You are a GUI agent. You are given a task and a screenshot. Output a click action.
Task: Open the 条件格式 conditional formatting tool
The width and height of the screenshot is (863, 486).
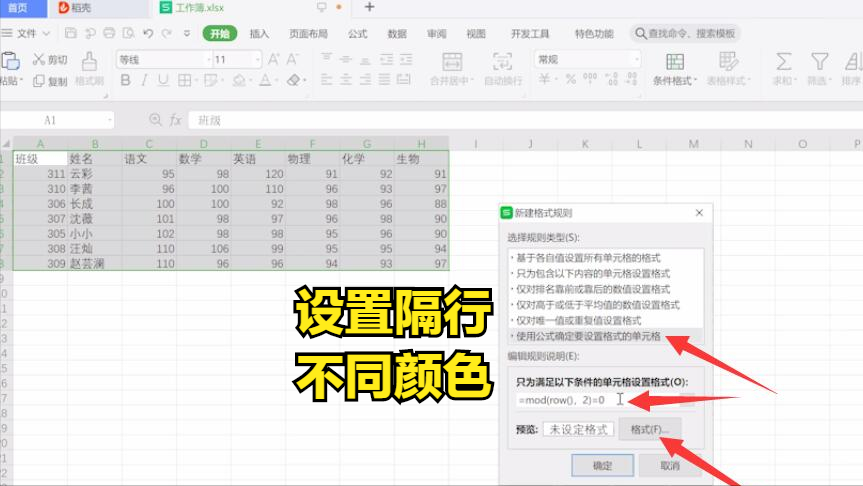click(675, 69)
